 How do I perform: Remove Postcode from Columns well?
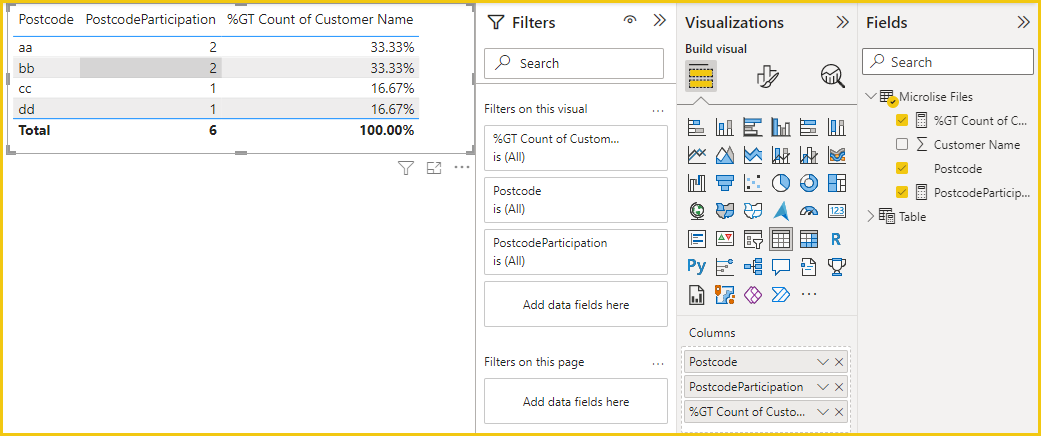[839, 362]
